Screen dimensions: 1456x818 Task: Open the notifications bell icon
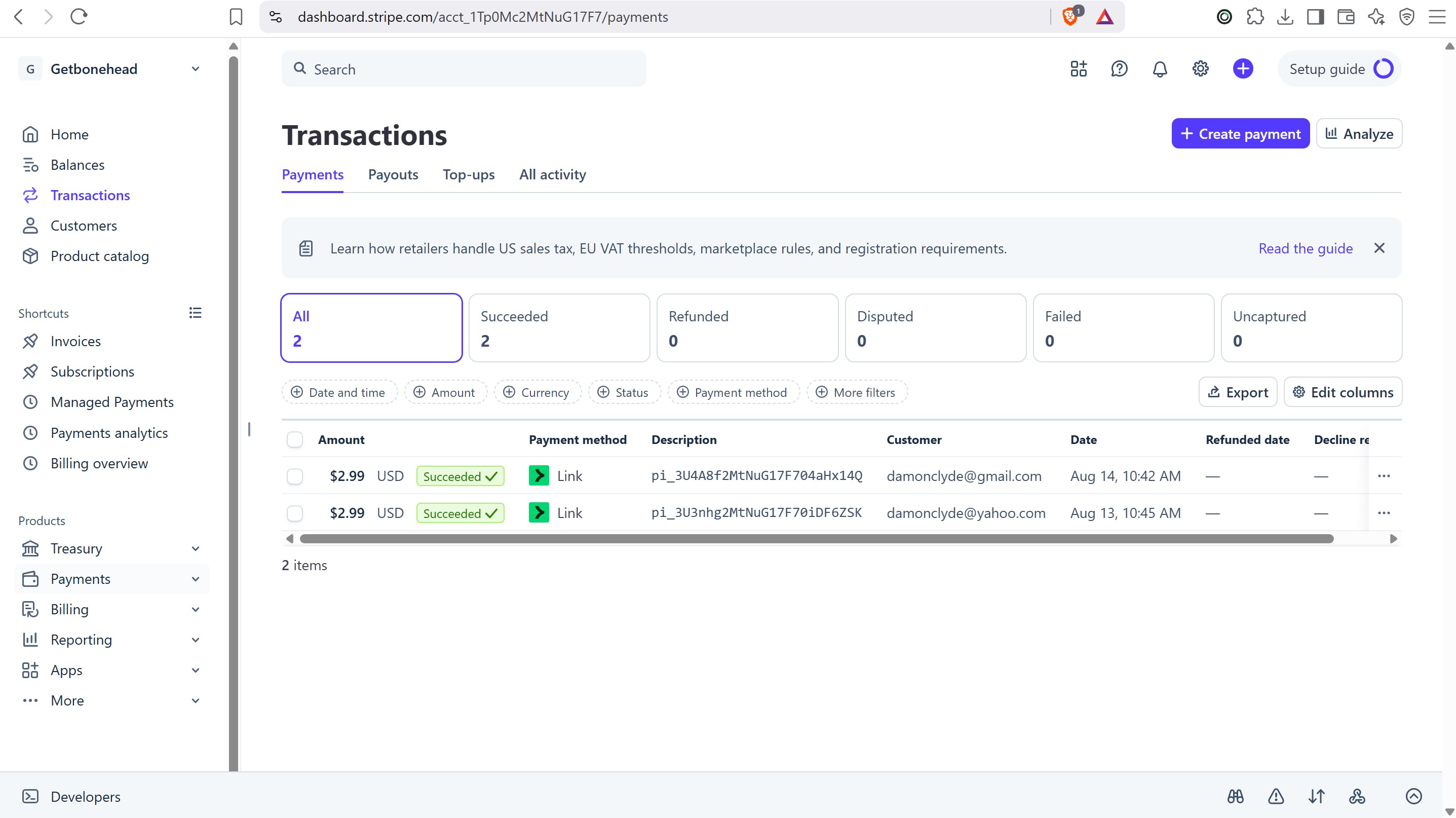click(x=1160, y=69)
